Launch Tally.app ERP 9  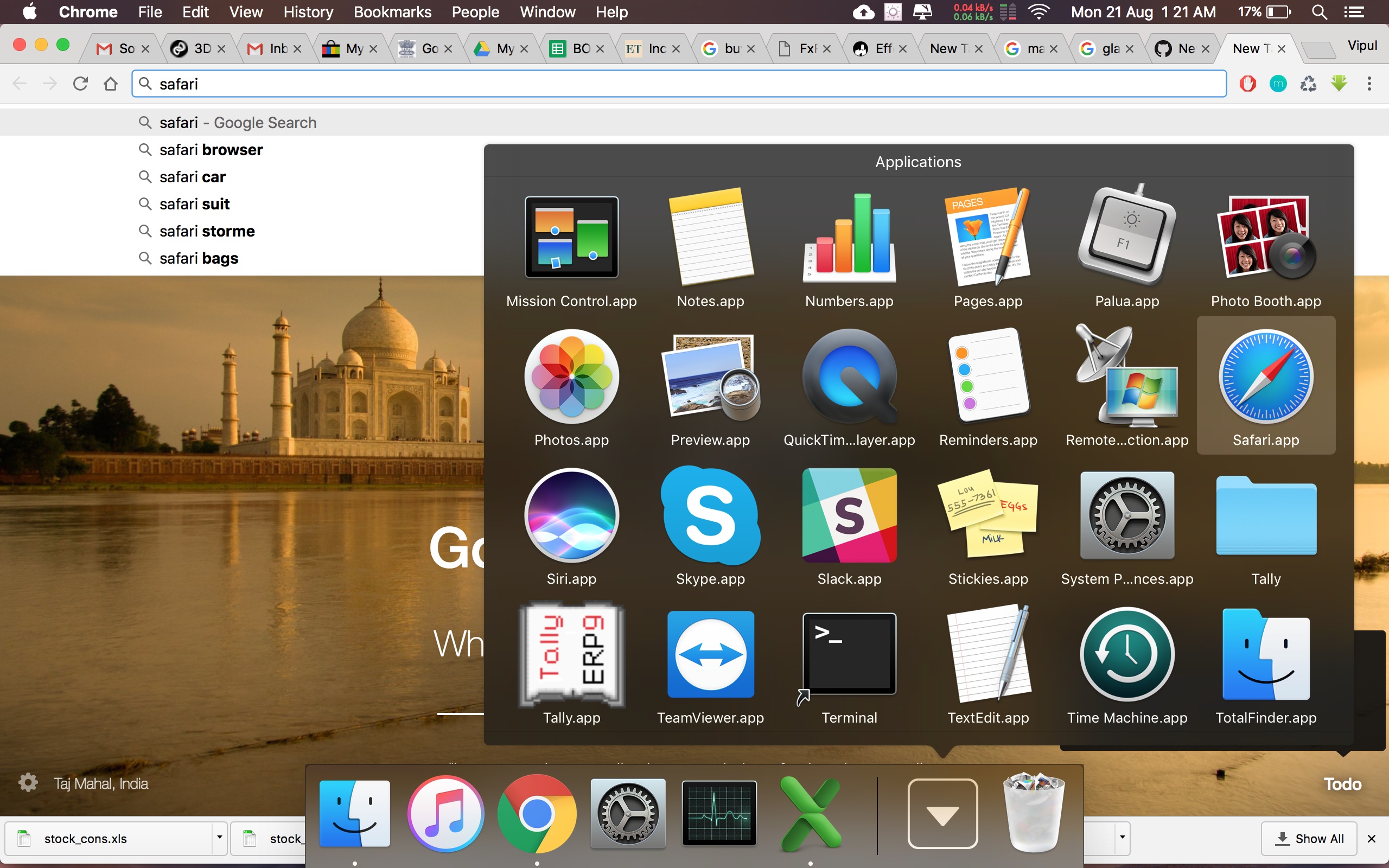(572, 654)
